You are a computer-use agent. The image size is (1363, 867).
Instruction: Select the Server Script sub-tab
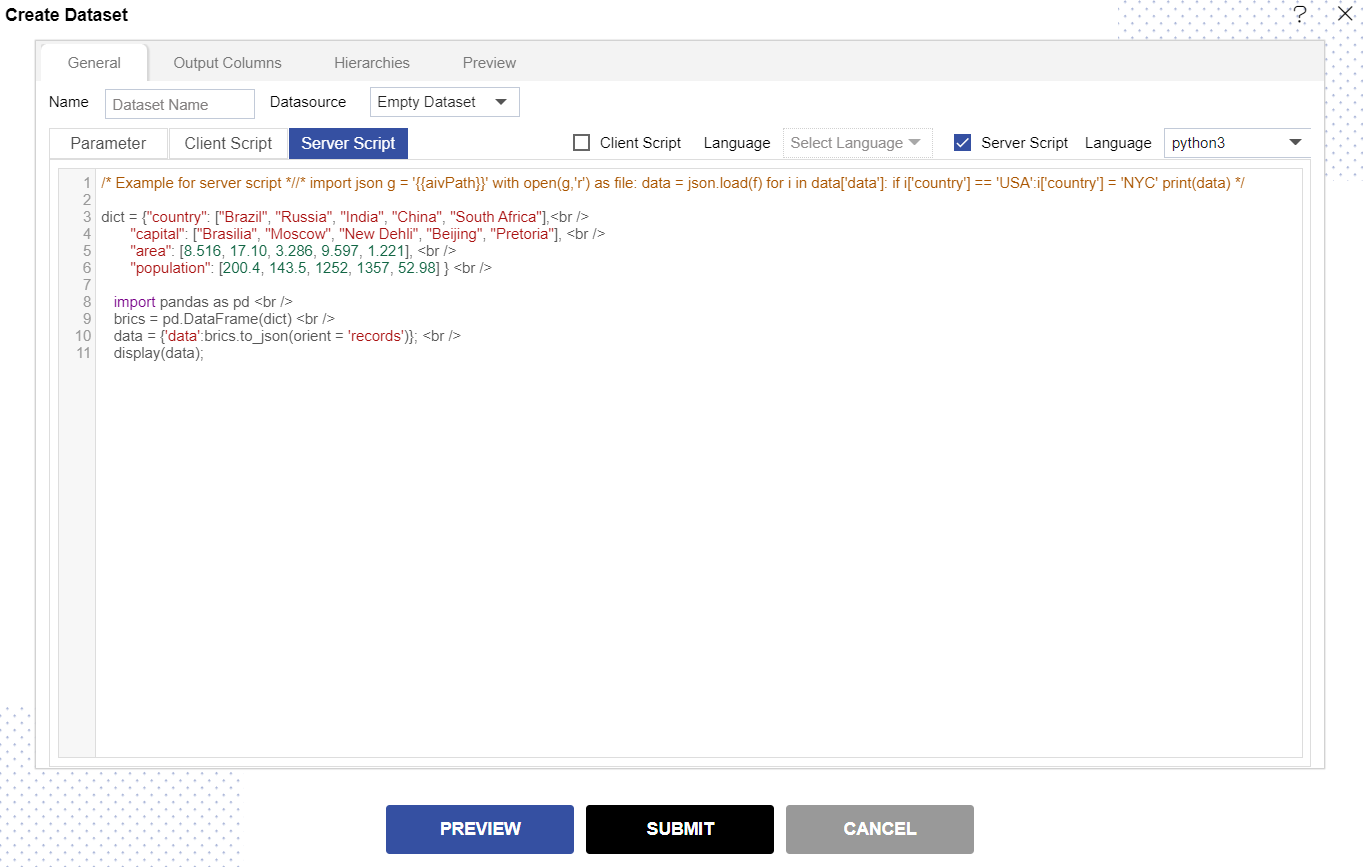coord(348,143)
